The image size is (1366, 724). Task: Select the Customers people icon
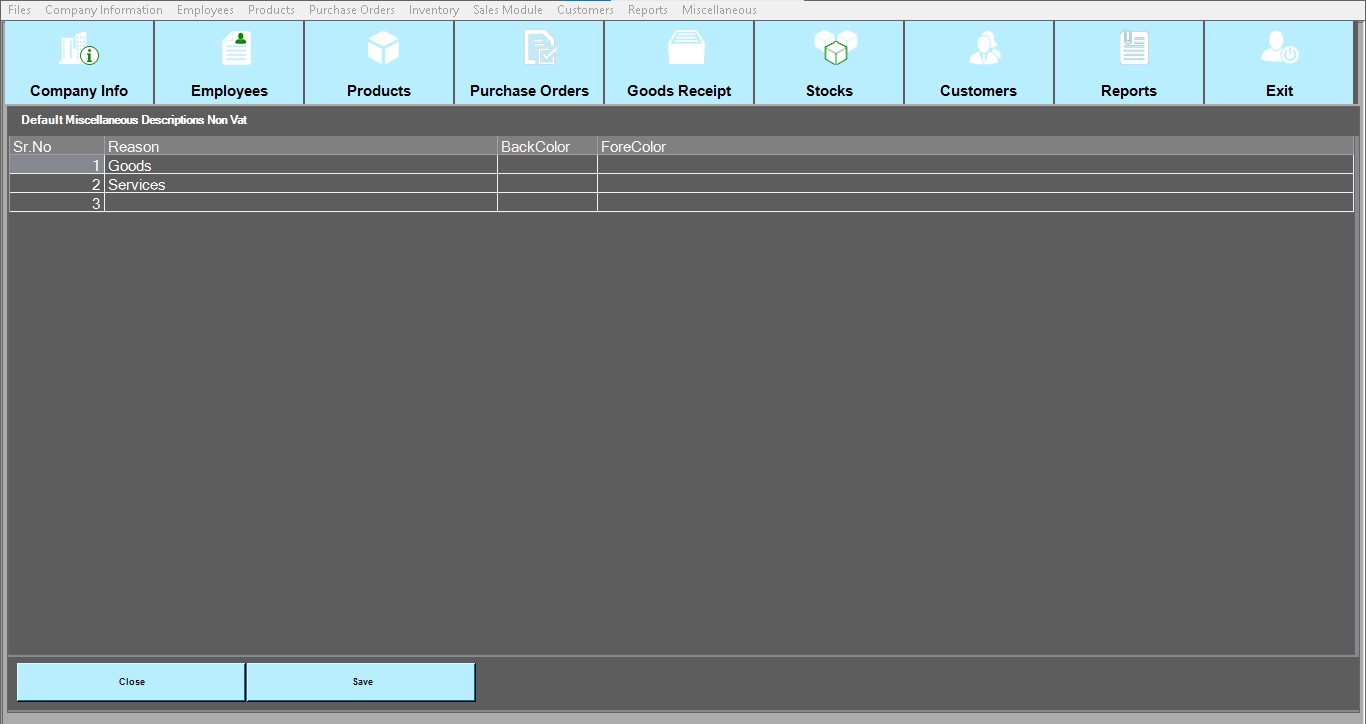[x=984, y=48]
